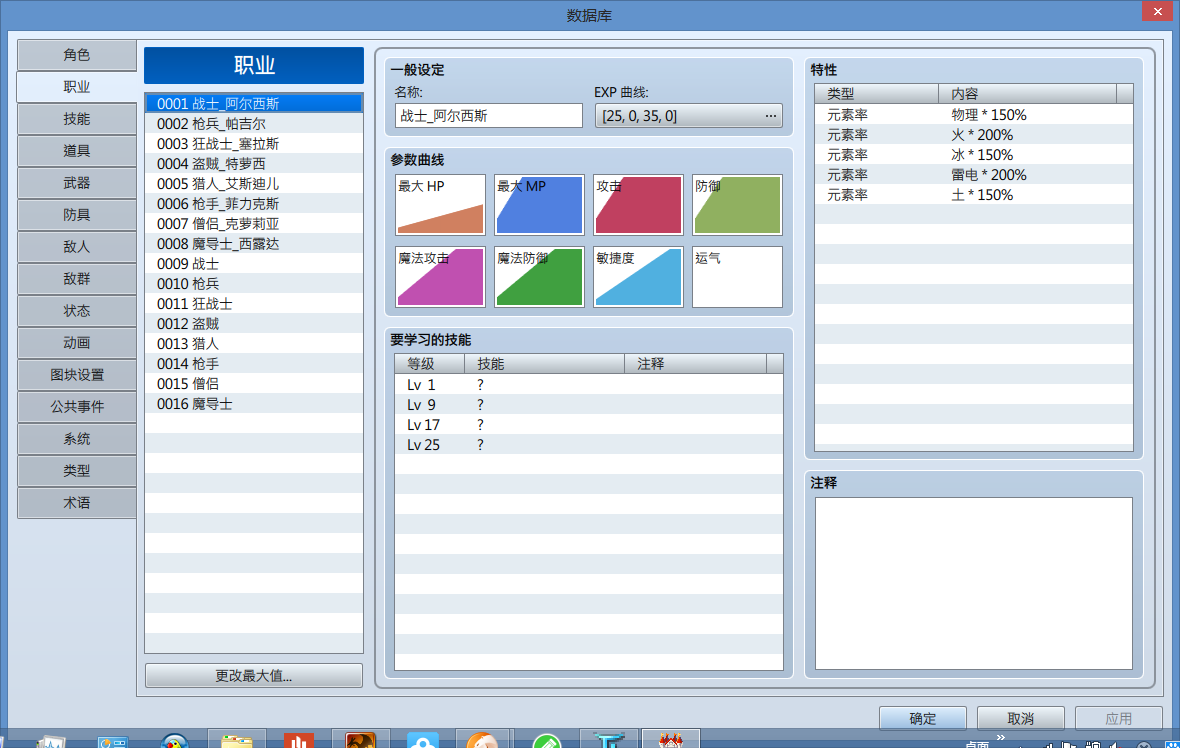
Task: Select the Lv 1 skill row
Action: 588,385
